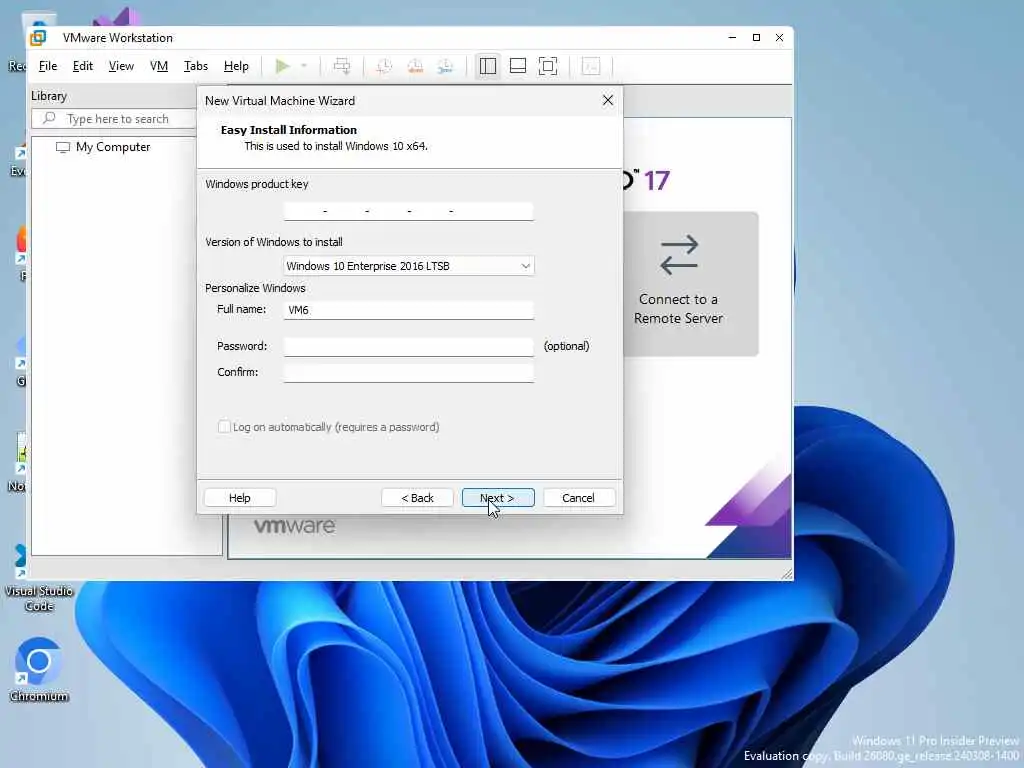
Task: Click the Library search field
Action: click(114, 119)
